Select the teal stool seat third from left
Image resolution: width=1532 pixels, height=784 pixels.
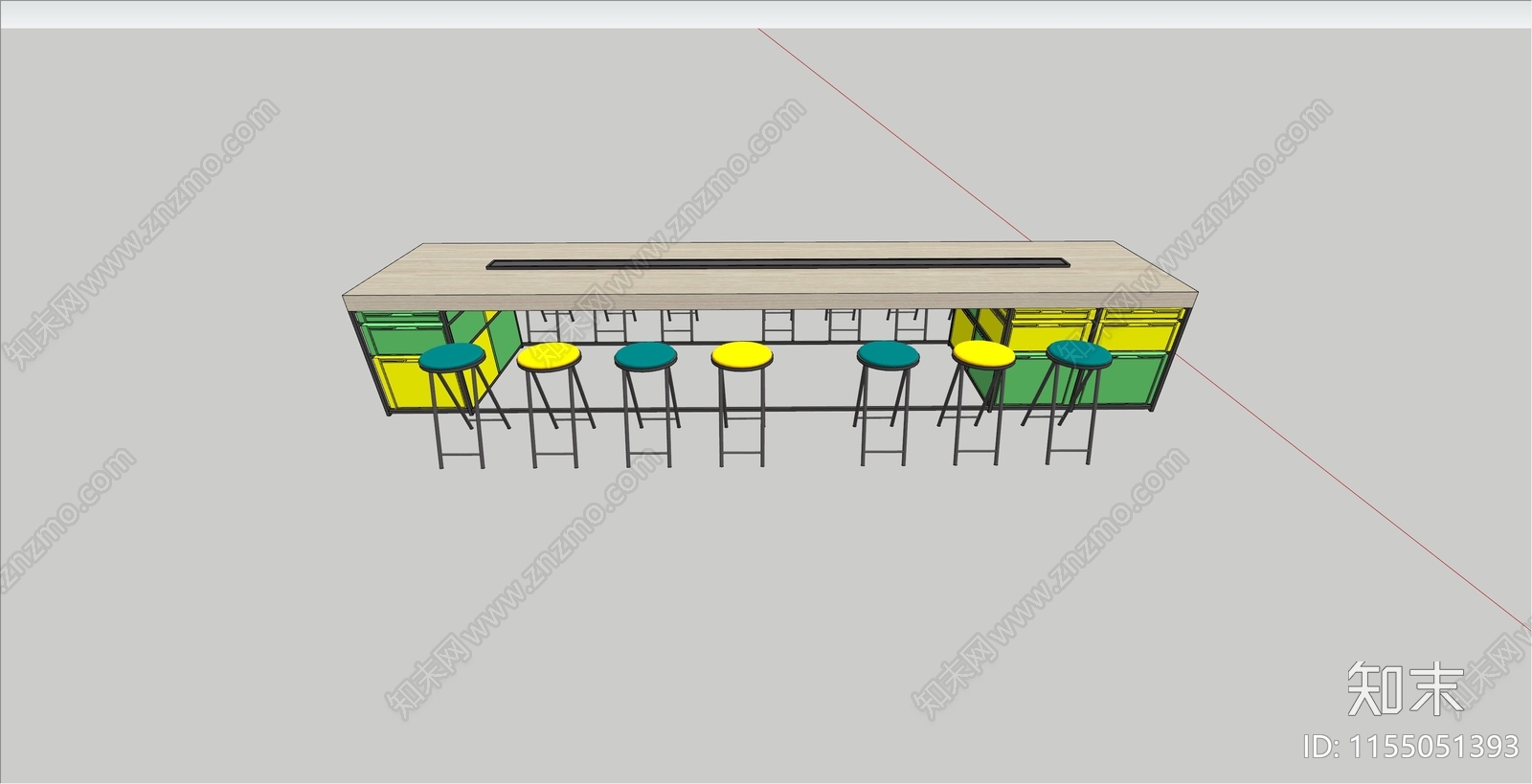pyautogui.click(x=646, y=357)
